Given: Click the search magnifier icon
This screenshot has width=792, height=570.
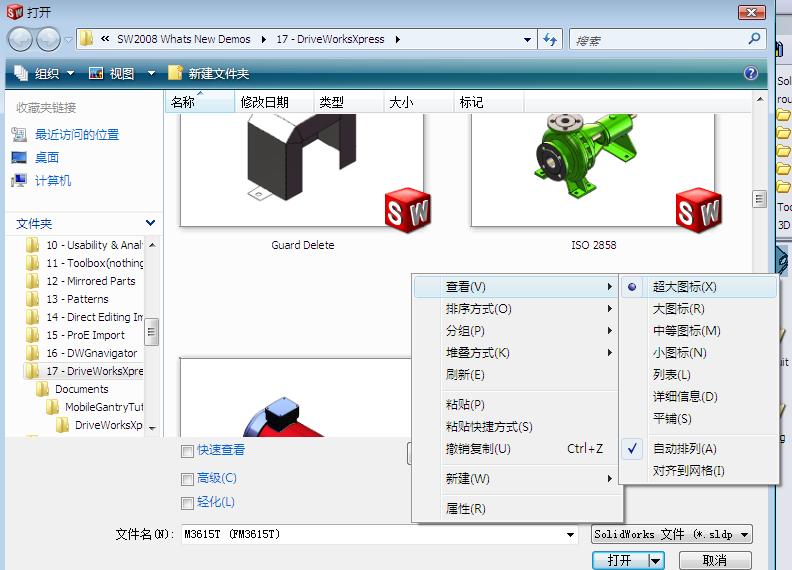Looking at the screenshot, I should click(754, 39).
